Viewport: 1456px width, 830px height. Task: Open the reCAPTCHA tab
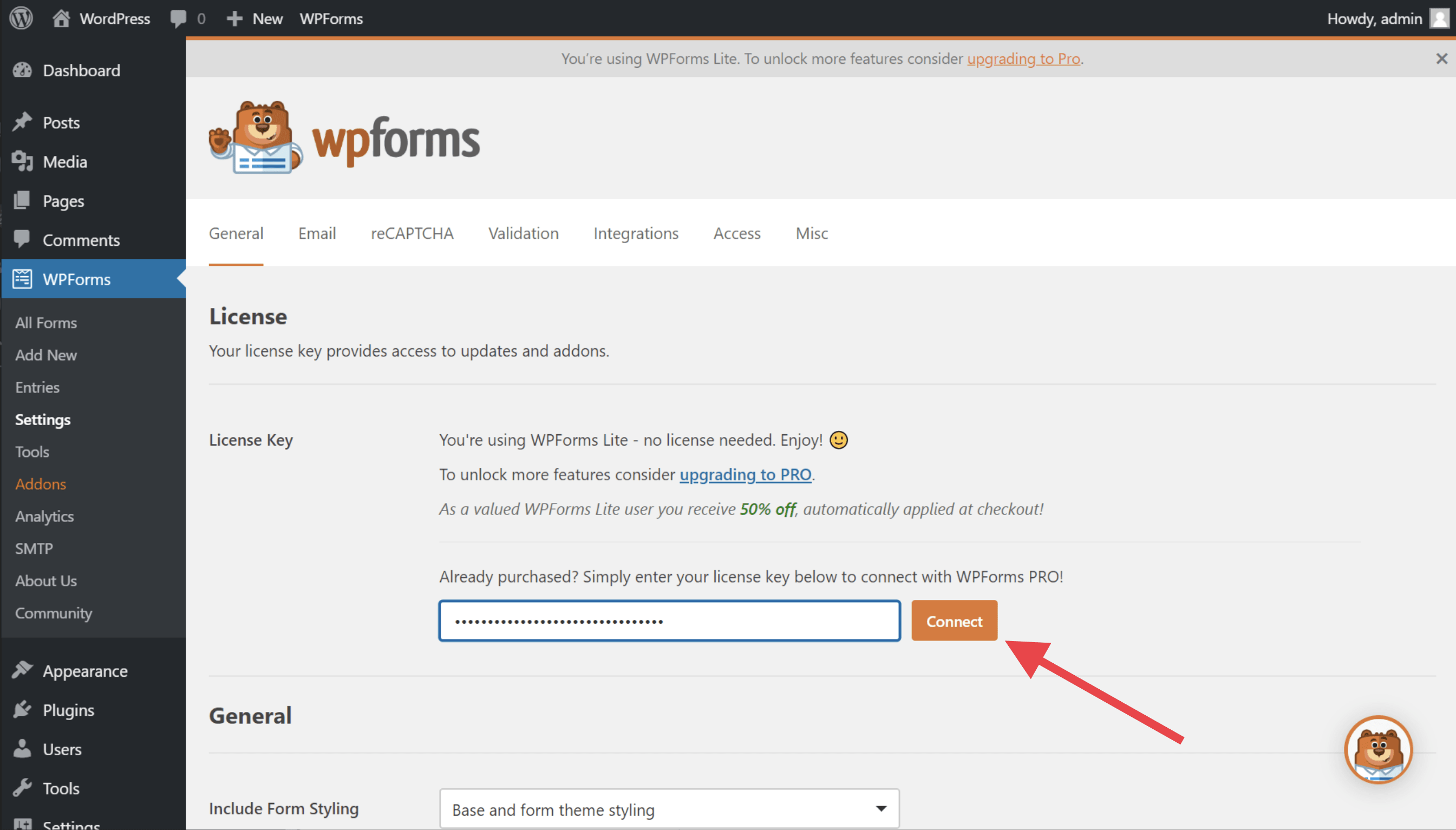(412, 233)
